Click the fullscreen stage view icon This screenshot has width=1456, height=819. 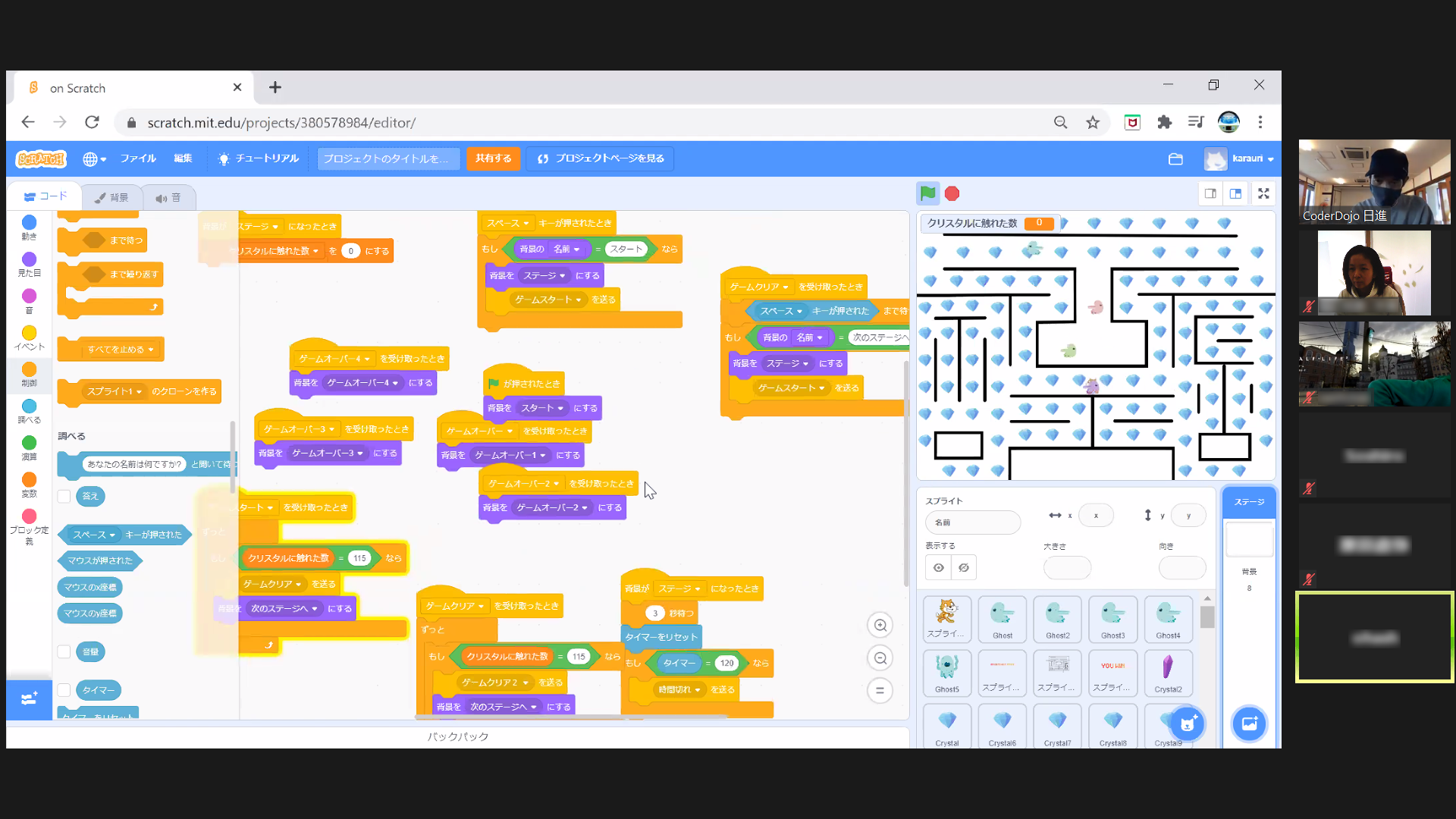click(x=1263, y=193)
